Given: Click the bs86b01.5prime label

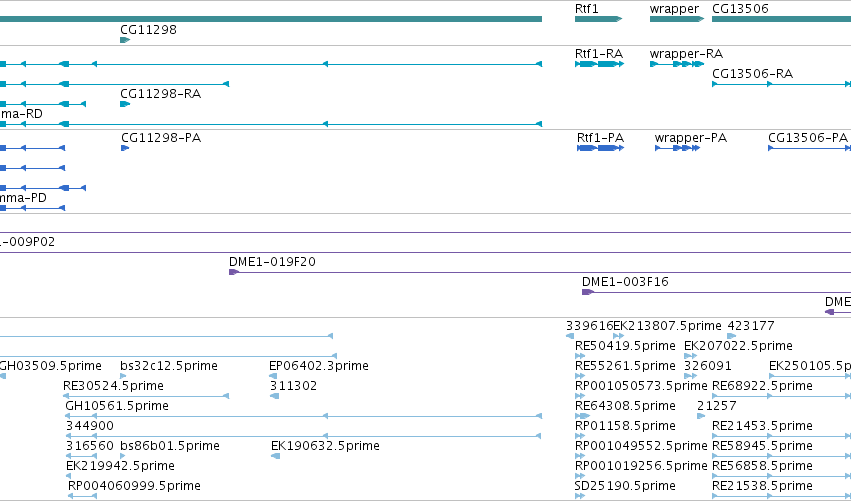Looking at the screenshot, I should click(170, 446).
